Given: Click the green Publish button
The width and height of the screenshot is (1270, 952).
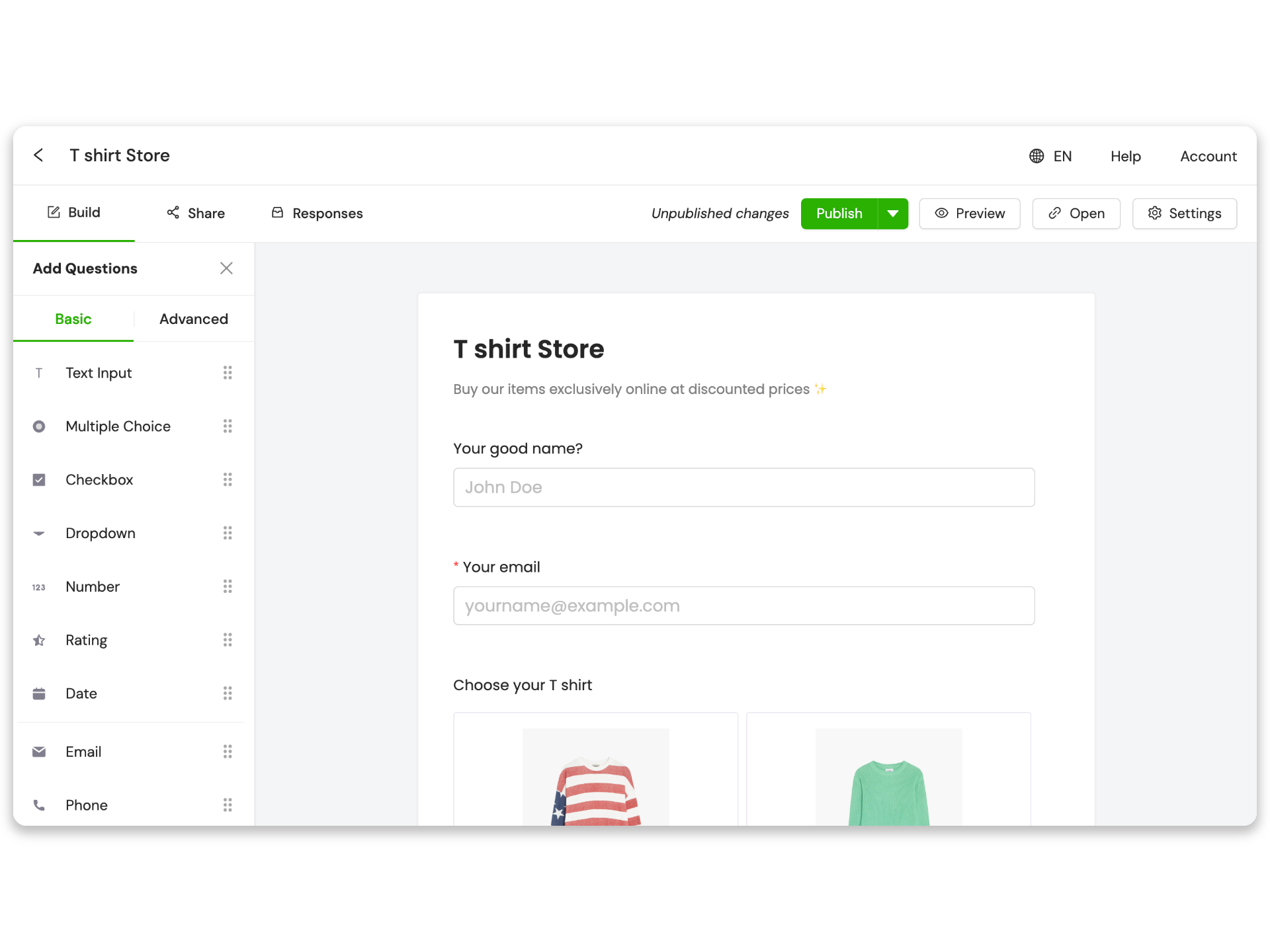Looking at the screenshot, I should (x=839, y=214).
